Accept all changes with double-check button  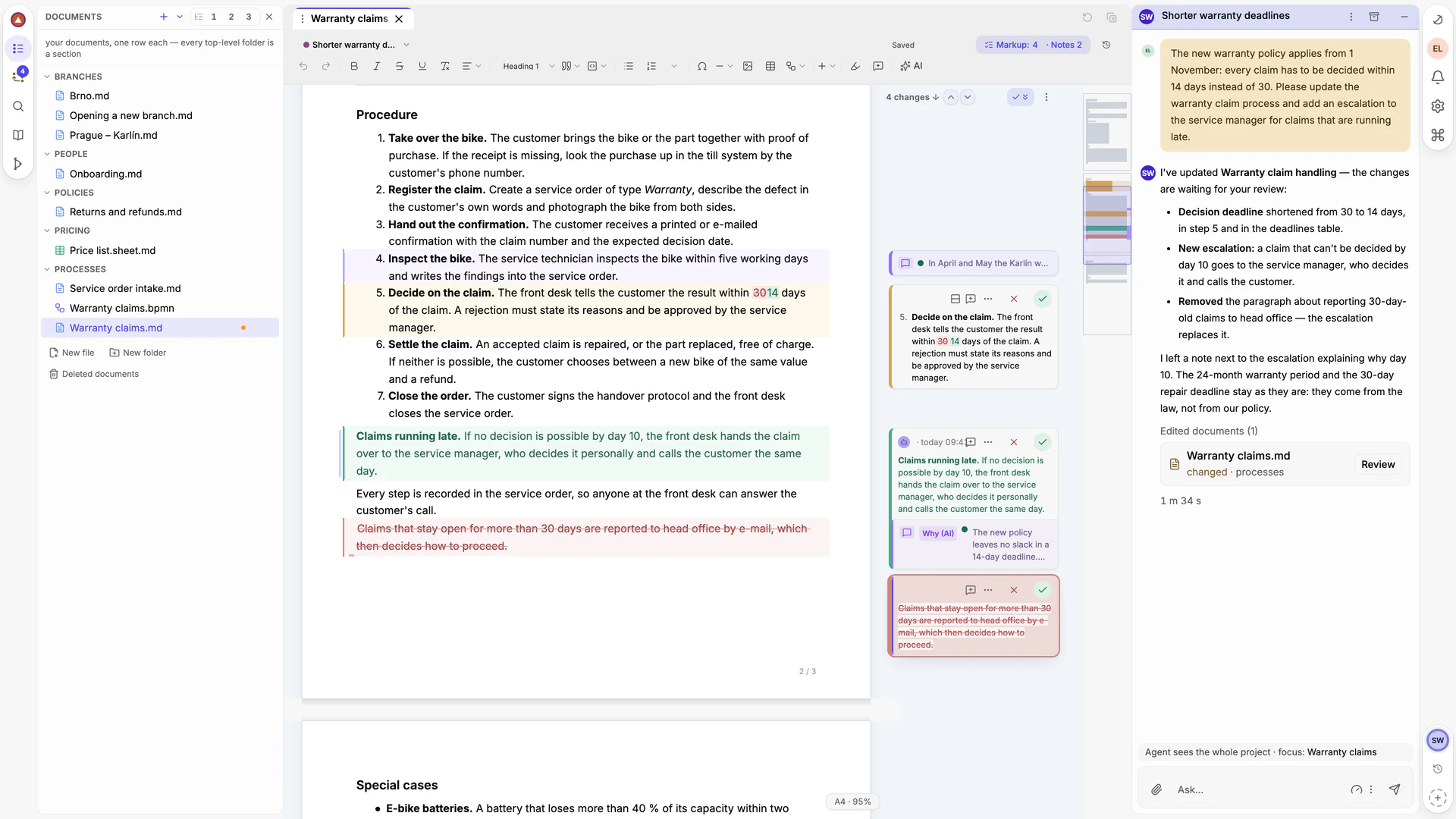click(x=1021, y=97)
